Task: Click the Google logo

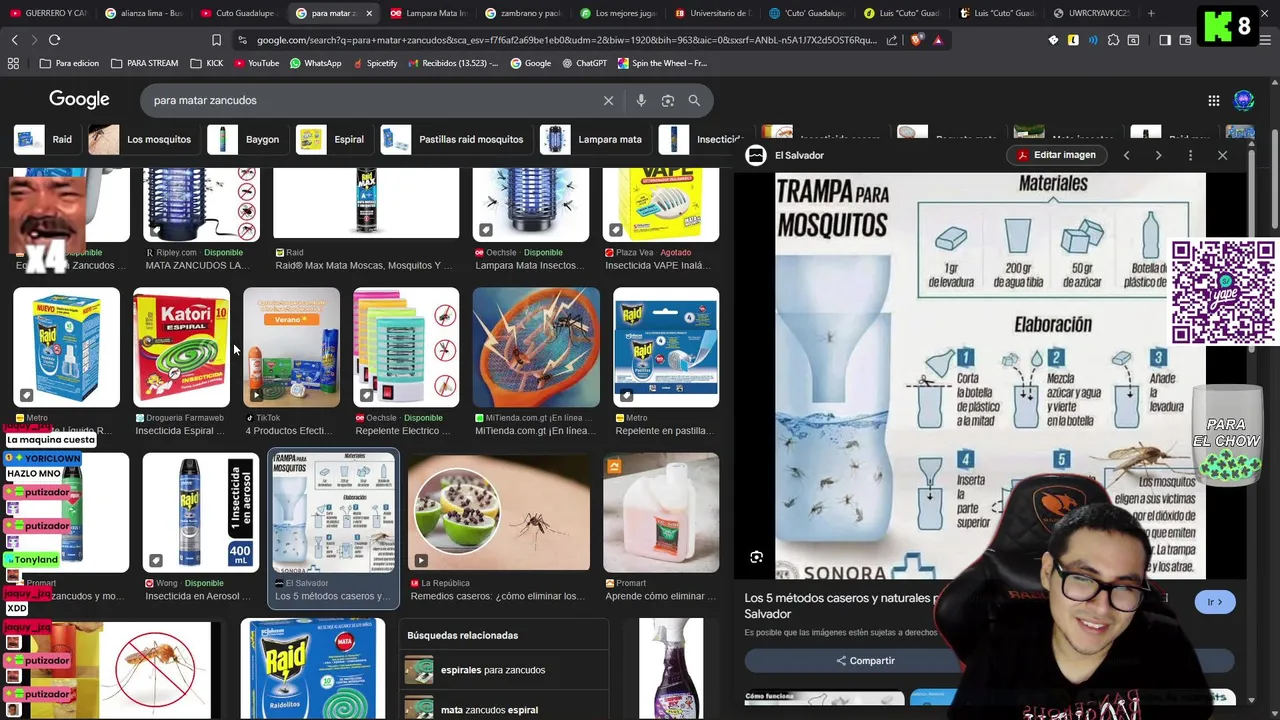Action: 79,100
